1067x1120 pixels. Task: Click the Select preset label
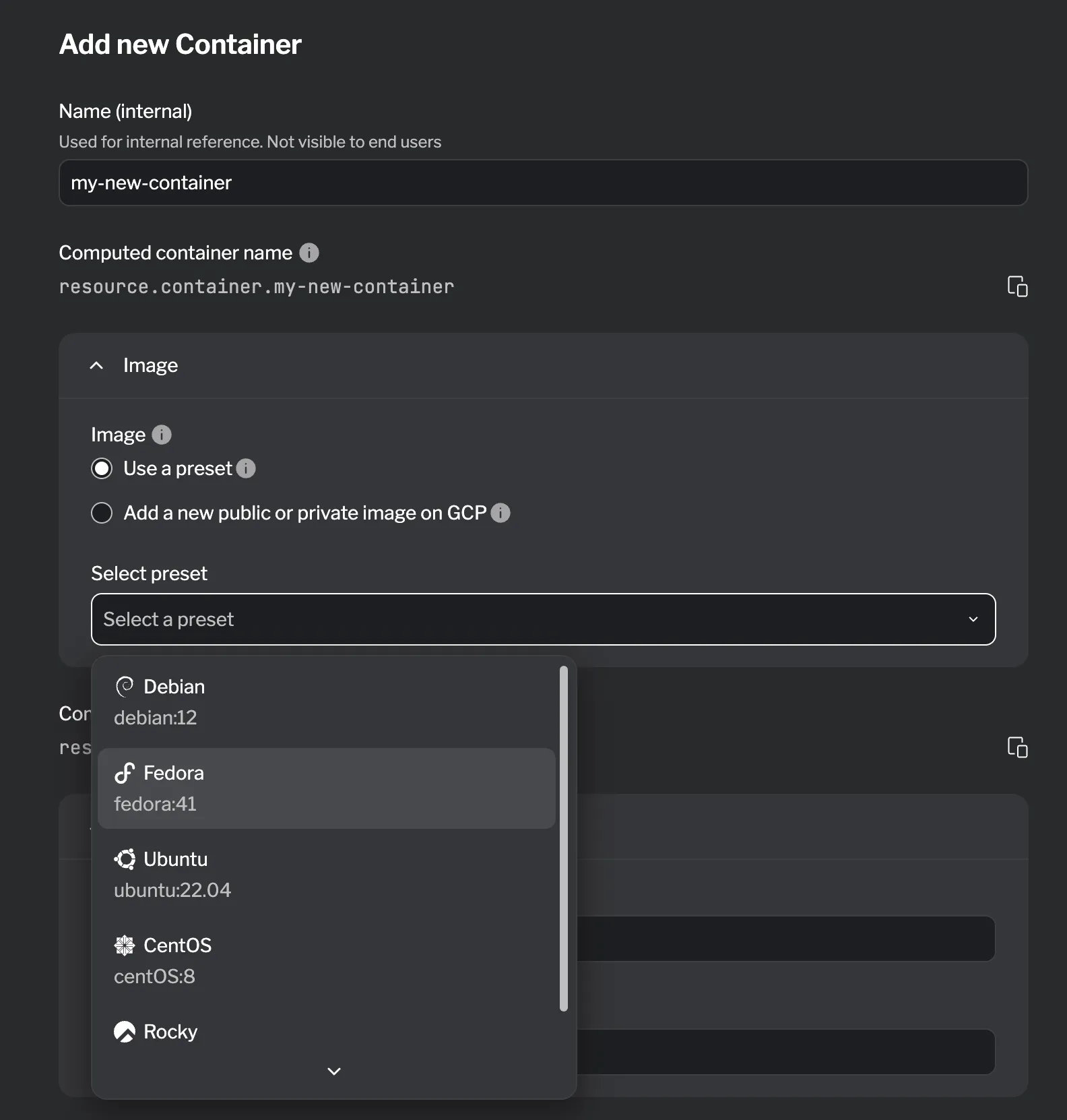(x=149, y=573)
